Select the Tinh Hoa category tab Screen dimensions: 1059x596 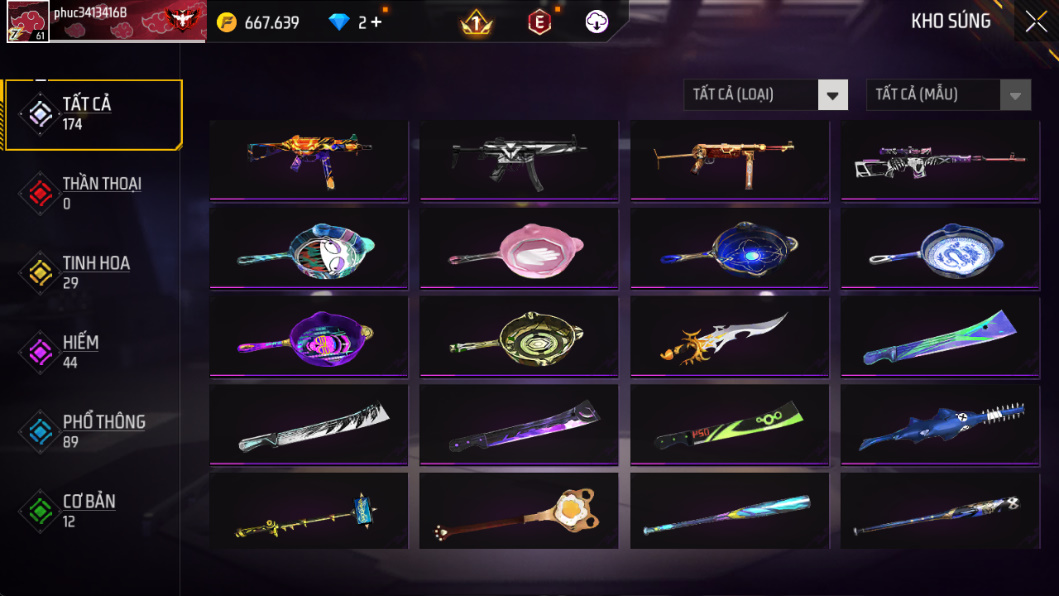(91, 272)
